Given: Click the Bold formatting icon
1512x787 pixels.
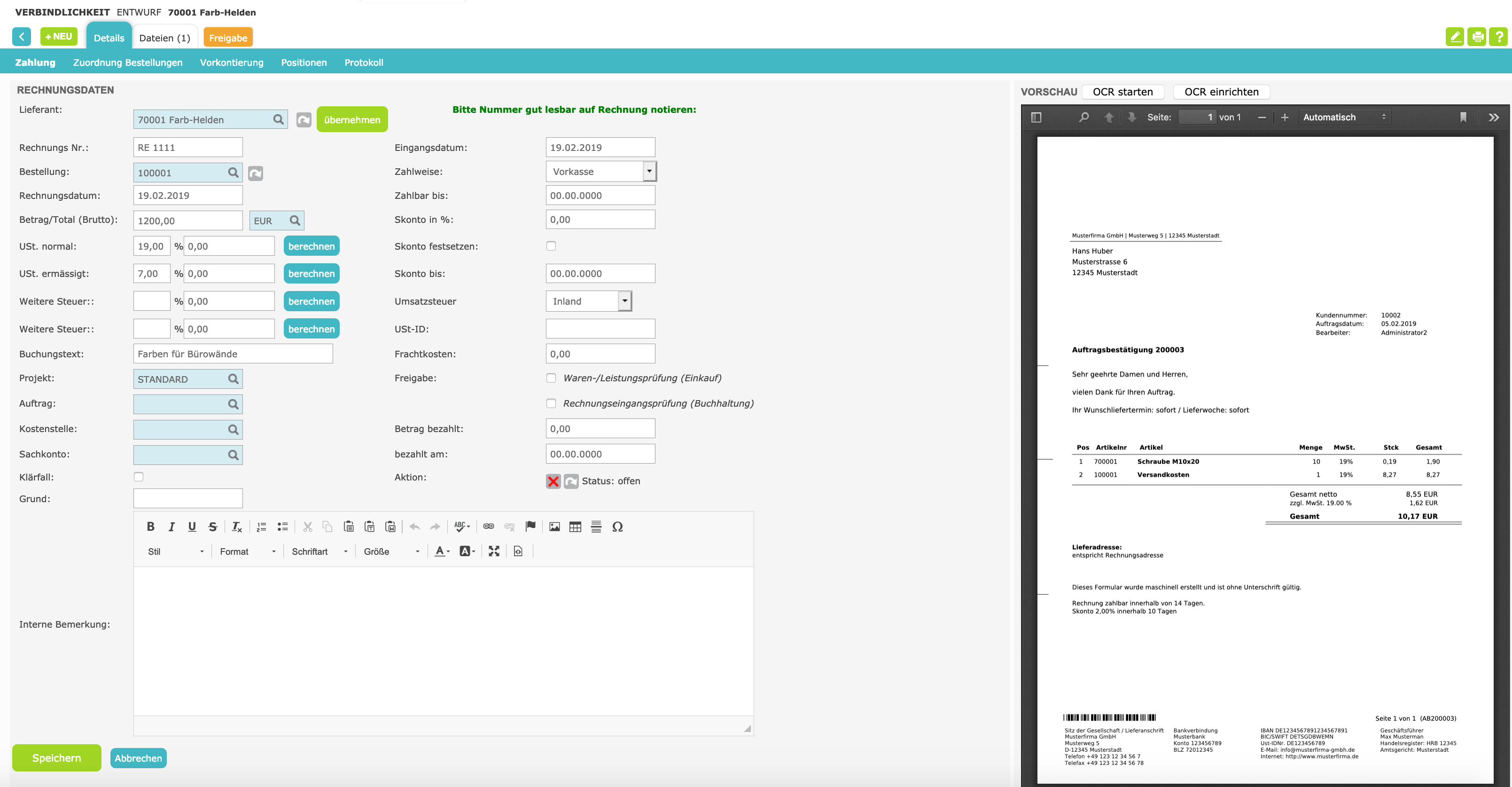Looking at the screenshot, I should coord(150,527).
